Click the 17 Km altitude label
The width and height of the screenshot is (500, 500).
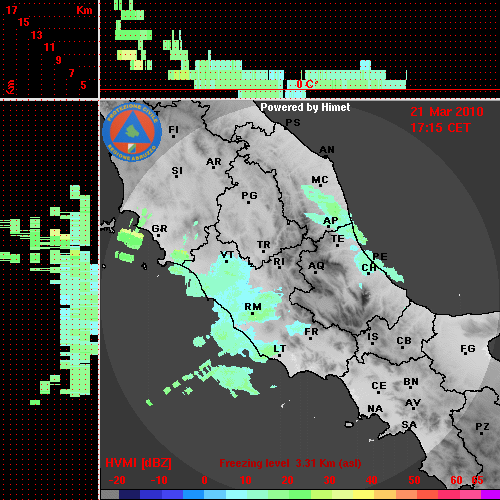click(x=12, y=10)
